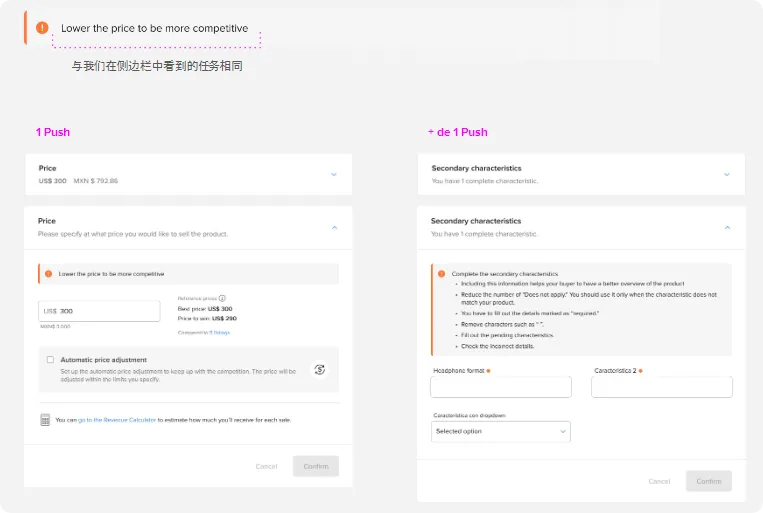The width and height of the screenshot is (763, 513).
Task: Click the orange alert icon in Secondary characteristics
Action: pos(441,273)
